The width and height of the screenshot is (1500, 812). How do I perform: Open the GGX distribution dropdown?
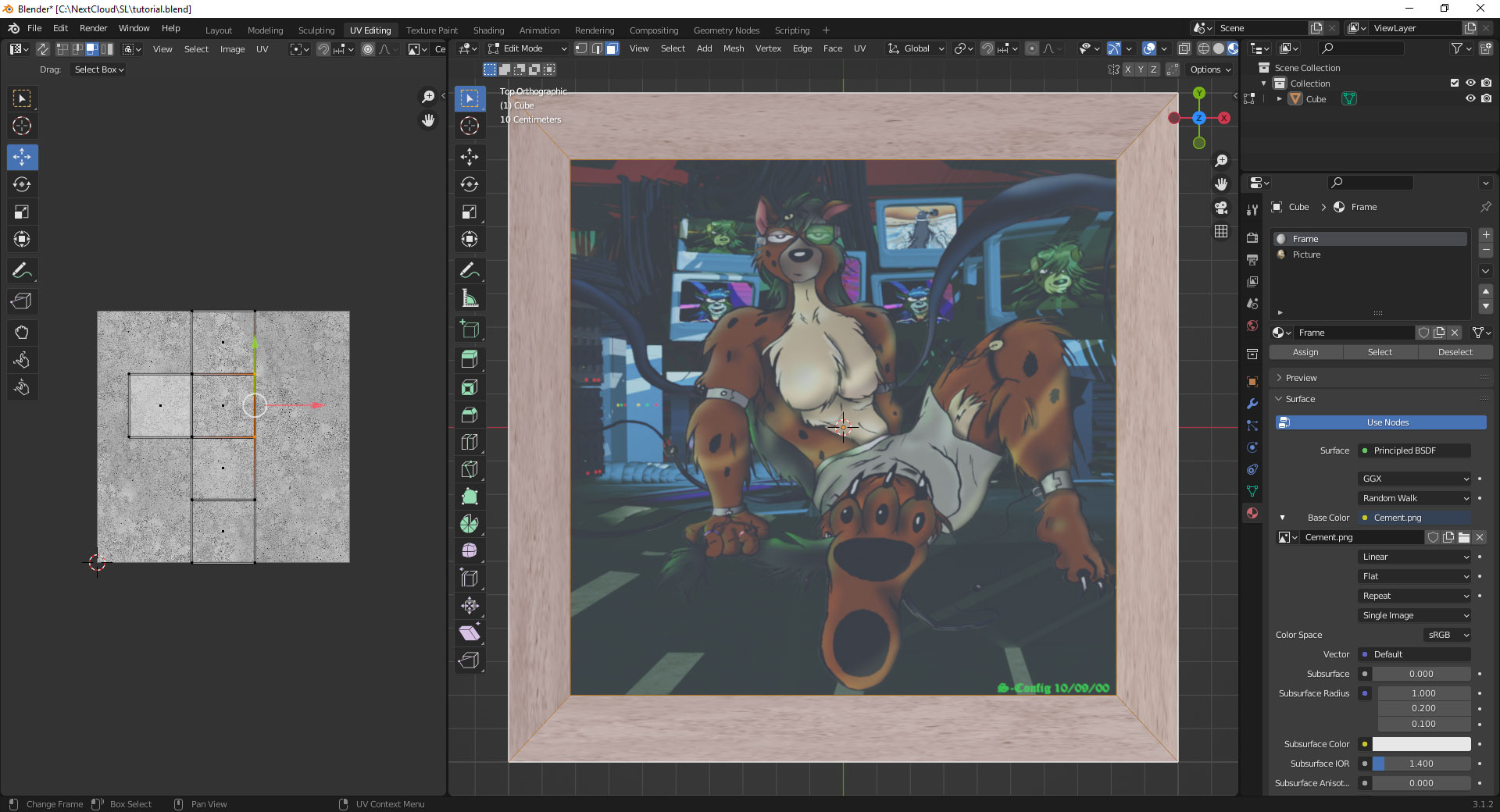pos(1415,479)
